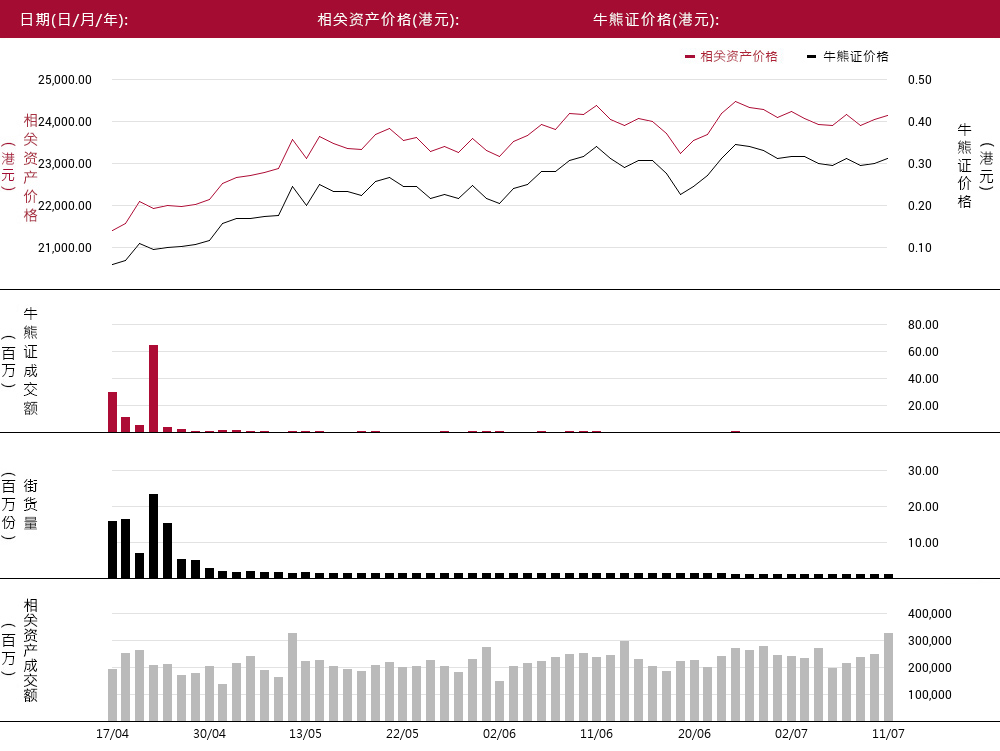
Task: Click the 24,000.00 price axis value
Action: click(65, 122)
